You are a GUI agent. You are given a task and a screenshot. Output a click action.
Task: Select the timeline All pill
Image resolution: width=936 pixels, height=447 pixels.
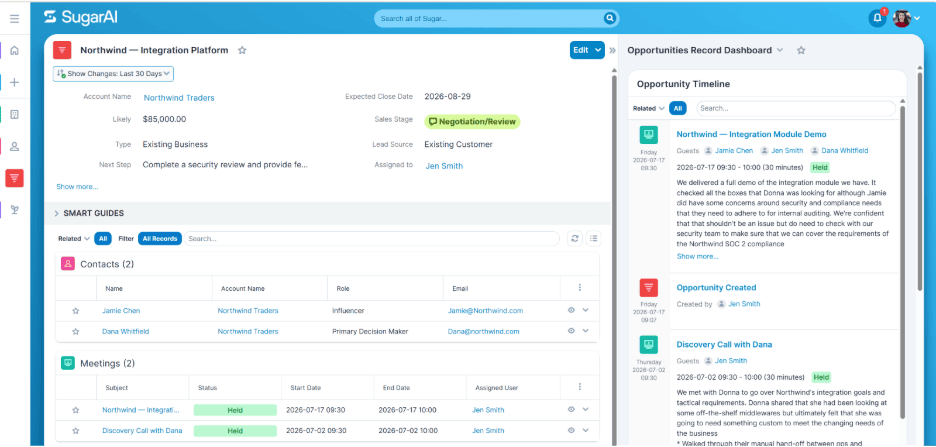point(678,109)
